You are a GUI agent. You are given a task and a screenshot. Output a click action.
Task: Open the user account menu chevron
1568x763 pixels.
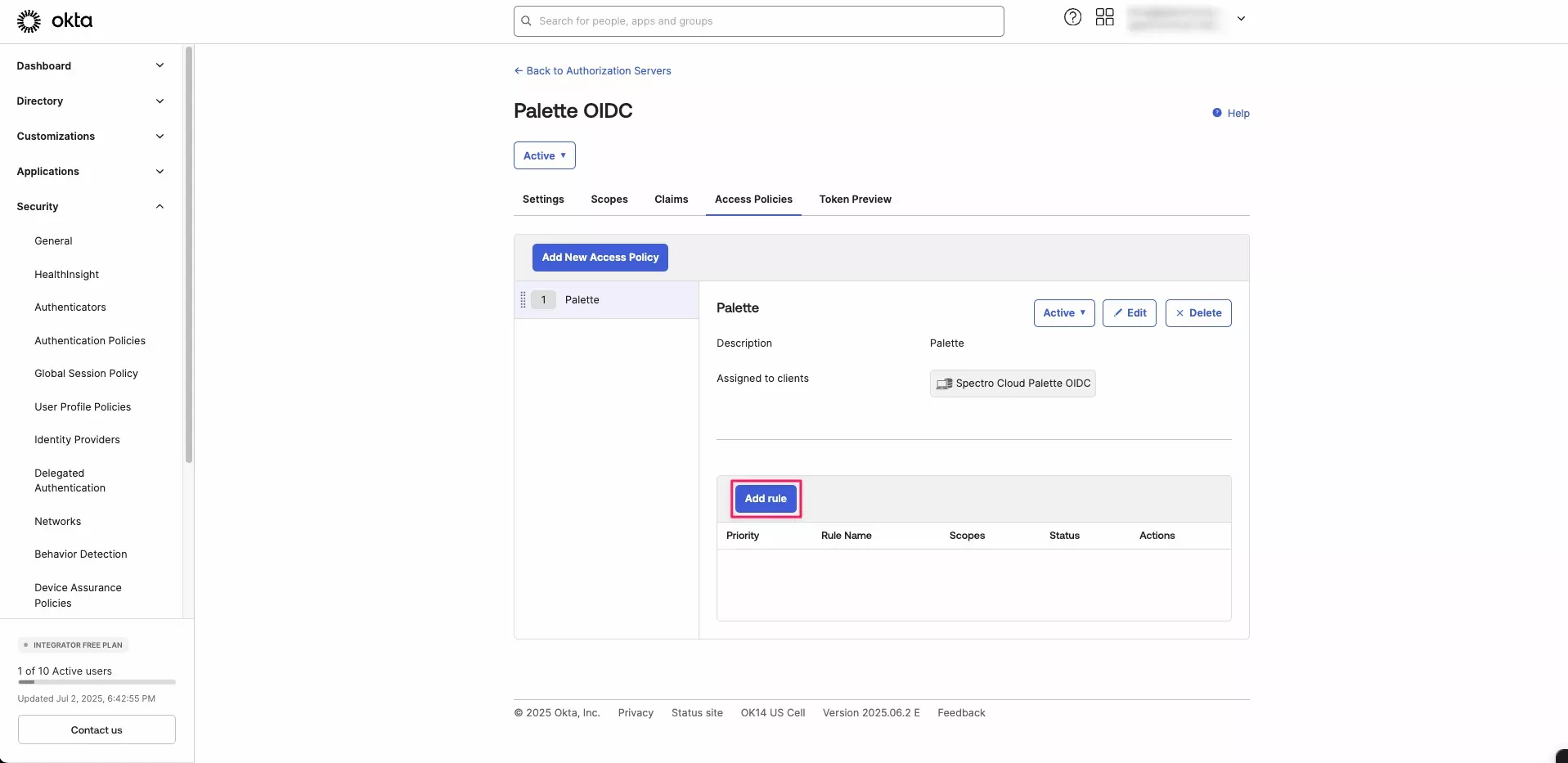point(1241,19)
